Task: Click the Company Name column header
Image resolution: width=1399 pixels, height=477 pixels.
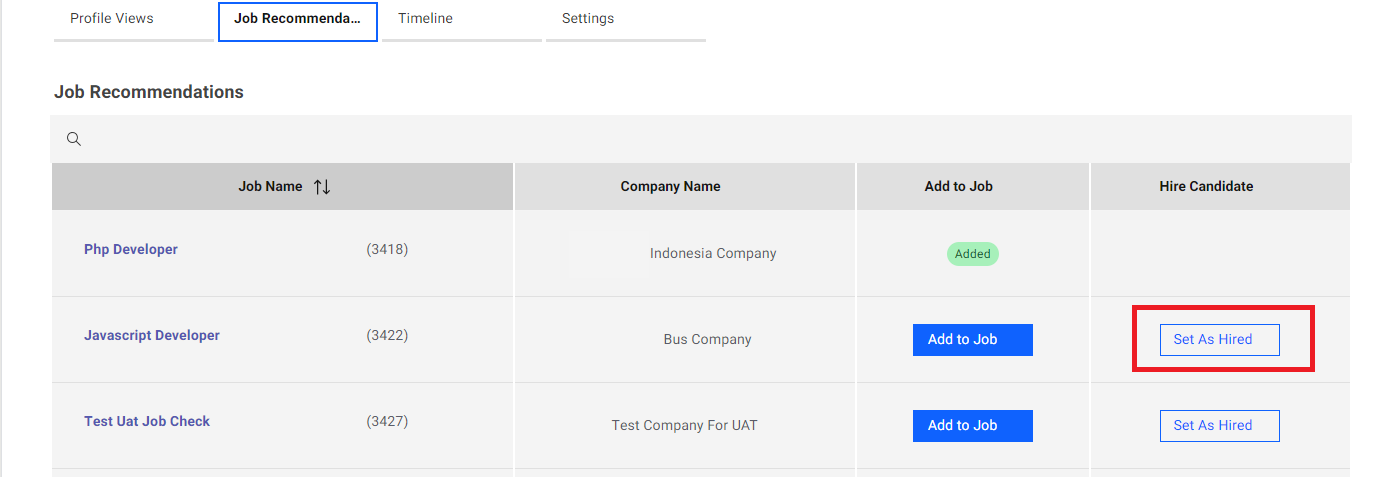Action: (x=670, y=187)
